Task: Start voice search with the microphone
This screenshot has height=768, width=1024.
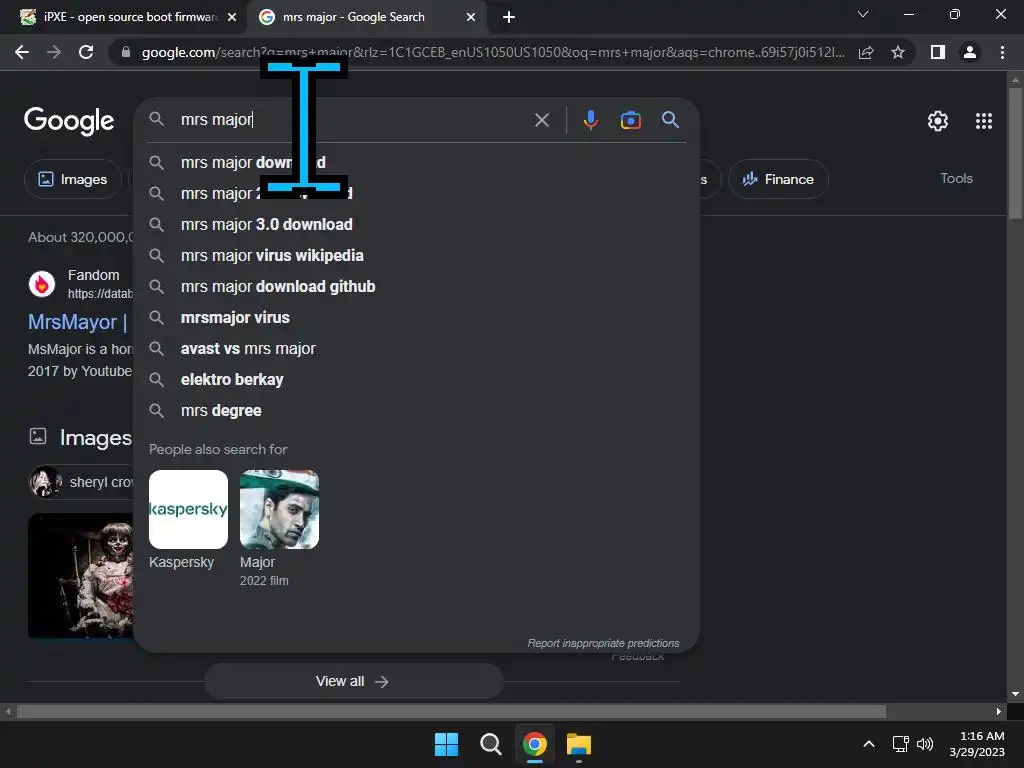Action: (x=590, y=120)
